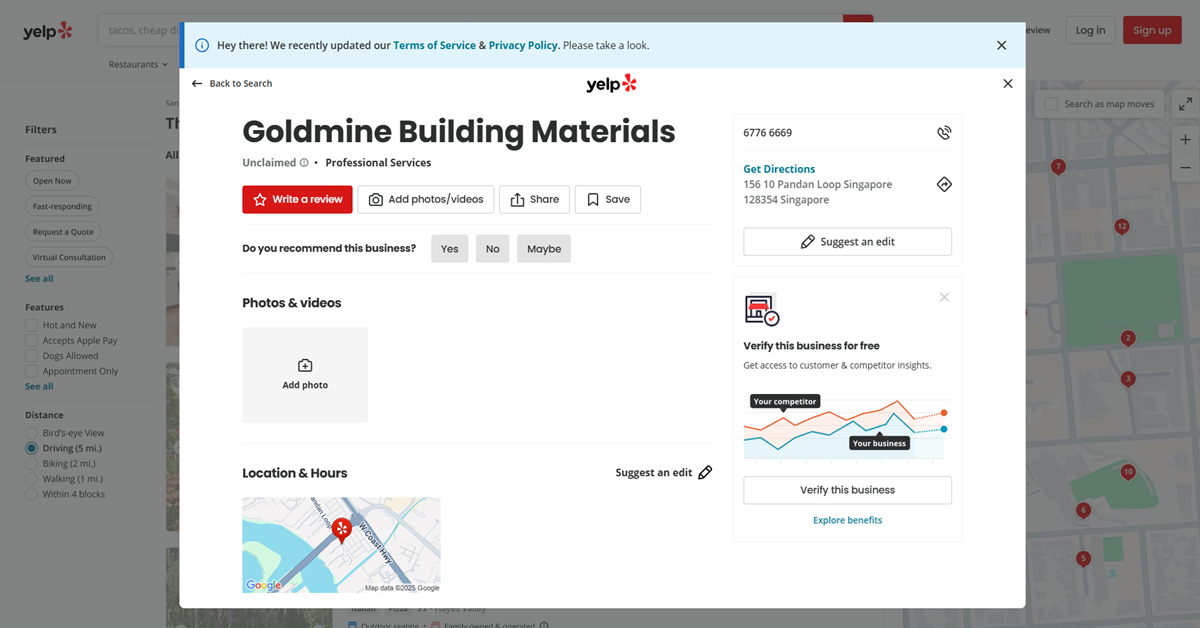The height and width of the screenshot is (628, 1200).
Task: Click map pin number 7
Action: (1058, 167)
